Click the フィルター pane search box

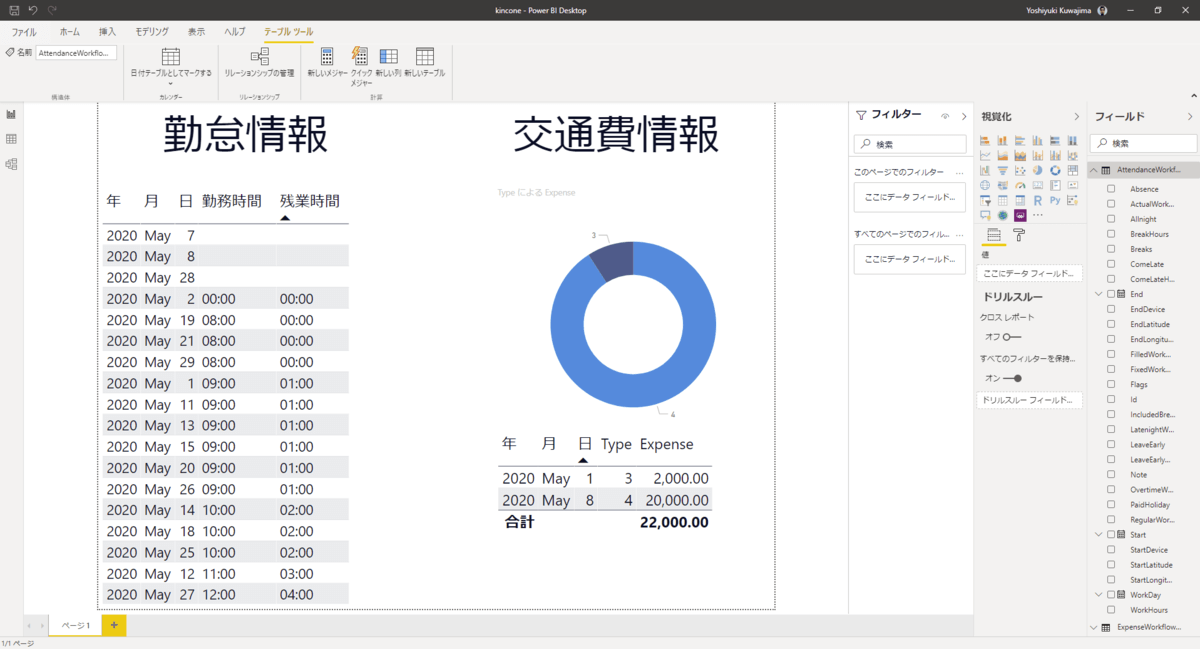[x=910, y=144]
